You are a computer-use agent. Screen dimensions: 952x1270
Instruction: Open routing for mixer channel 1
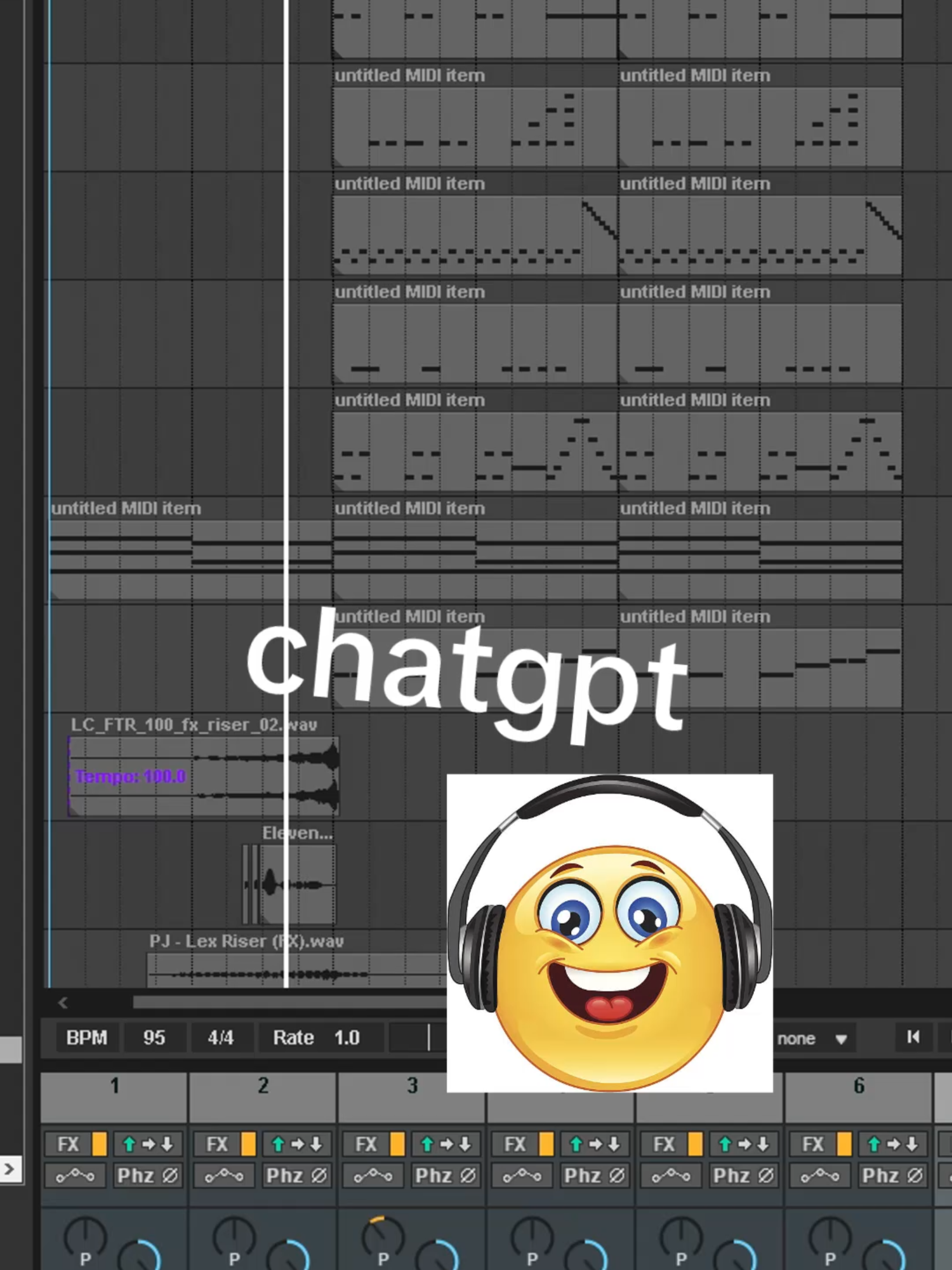click(x=148, y=1144)
